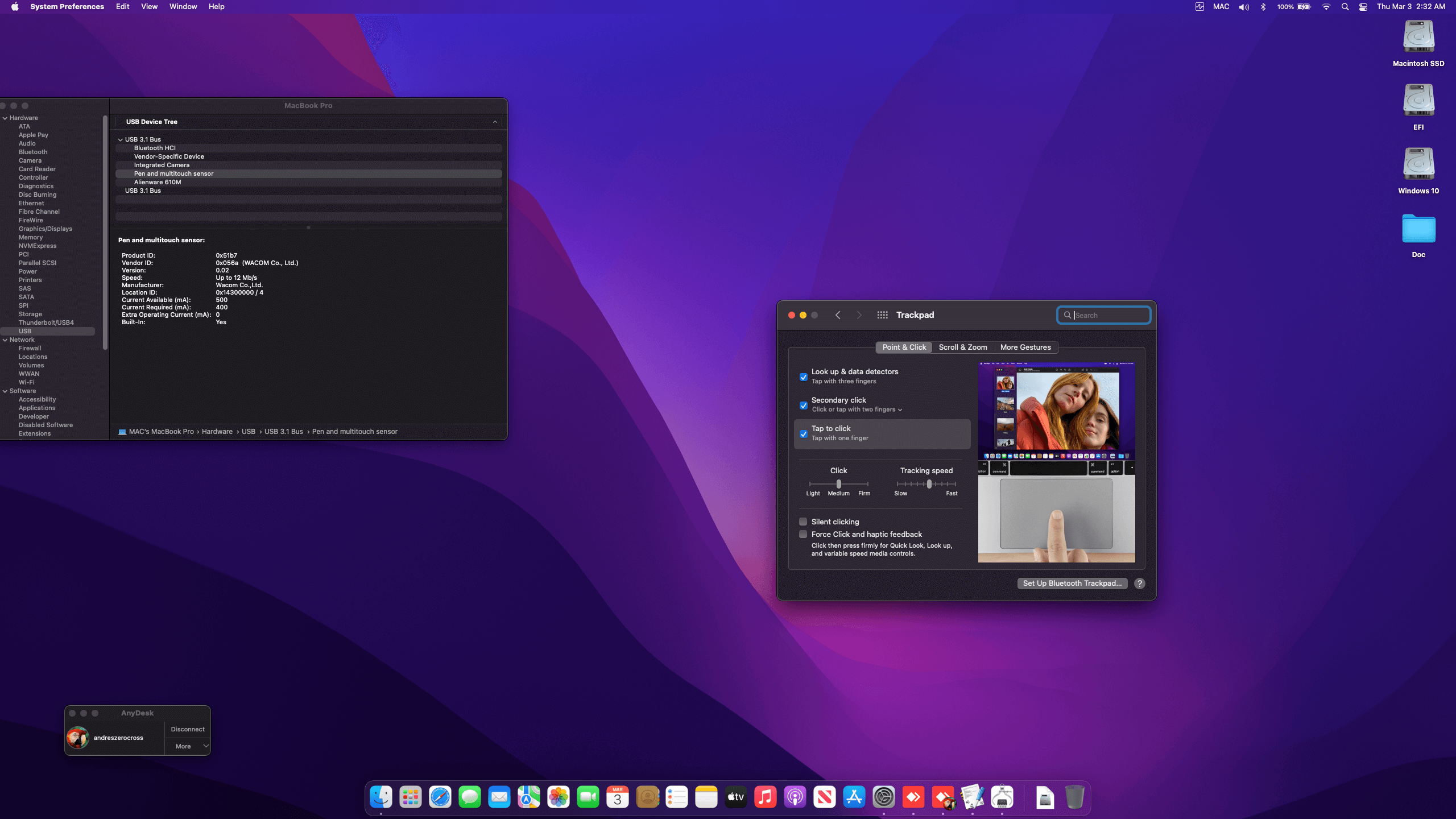Toggle USB Device Tree header sort chevron

pos(495,122)
